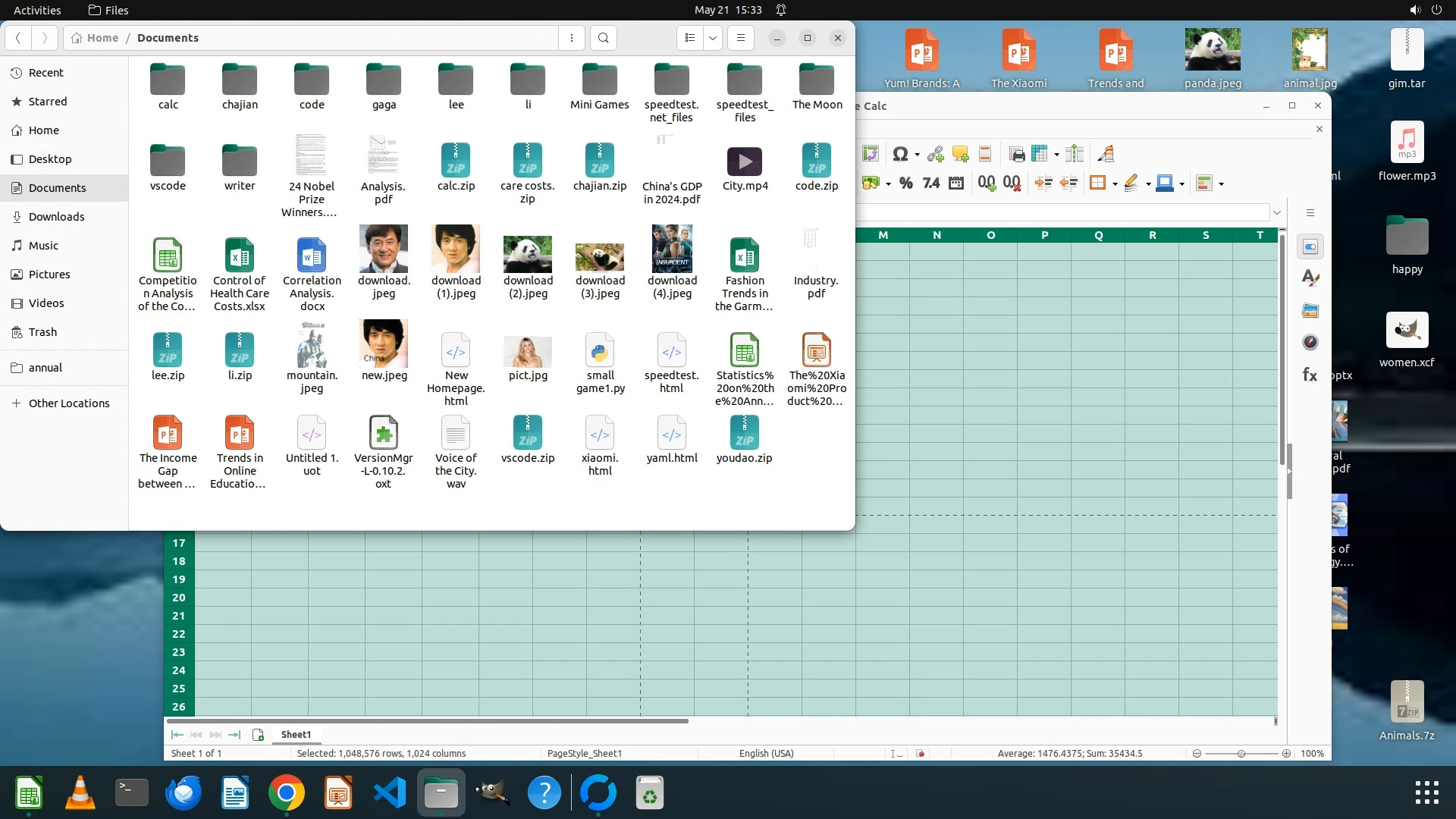Click the Add Decimal Place icon
This screenshot has width=1456, height=819.
pyautogui.click(x=986, y=183)
